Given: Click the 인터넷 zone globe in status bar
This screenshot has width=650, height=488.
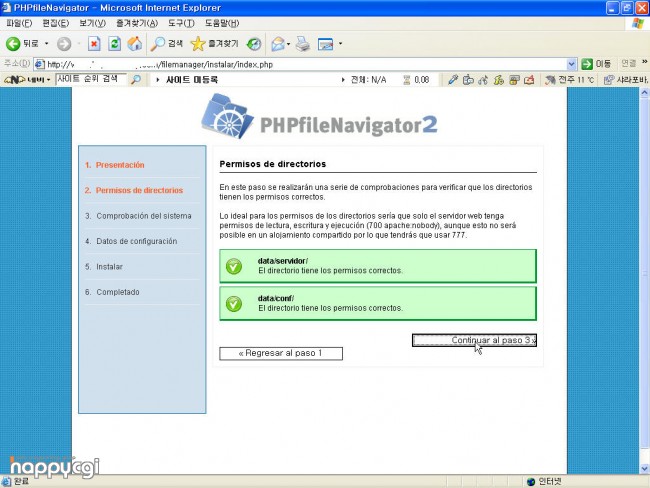Looking at the screenshot, I should coord(531,481).
